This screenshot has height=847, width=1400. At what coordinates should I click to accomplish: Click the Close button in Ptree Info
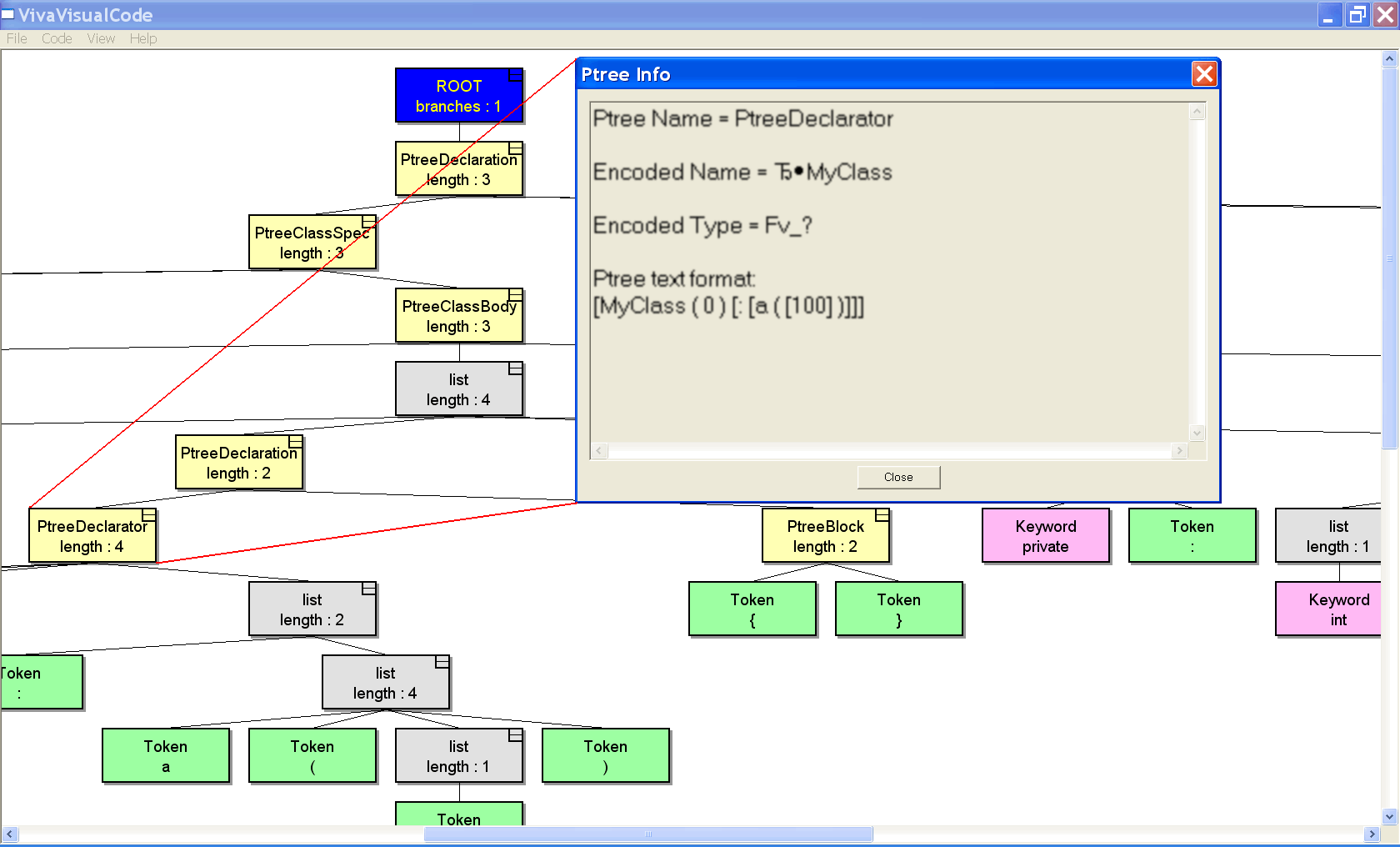[898, 477]
